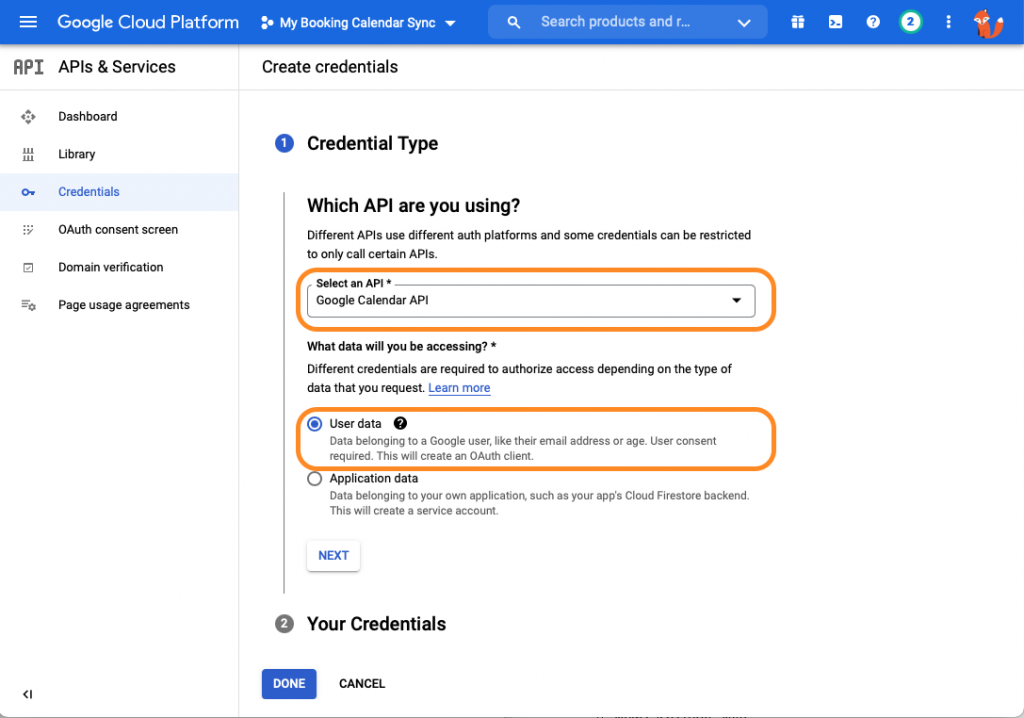Click the CANCEL button
The height and width of the screenshot is (718, 1024).
362,683
